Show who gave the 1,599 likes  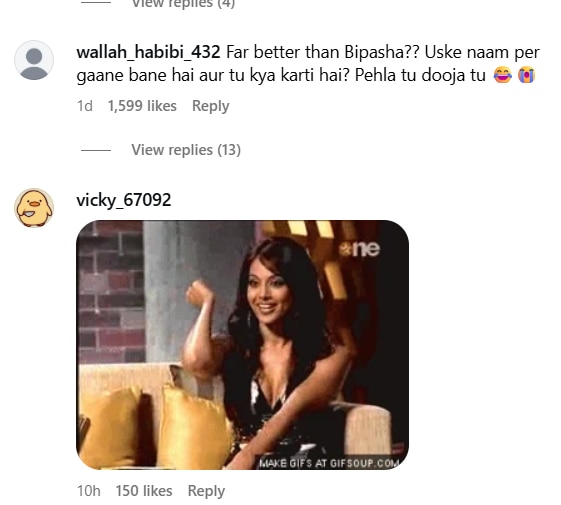[x=142, y=106]
